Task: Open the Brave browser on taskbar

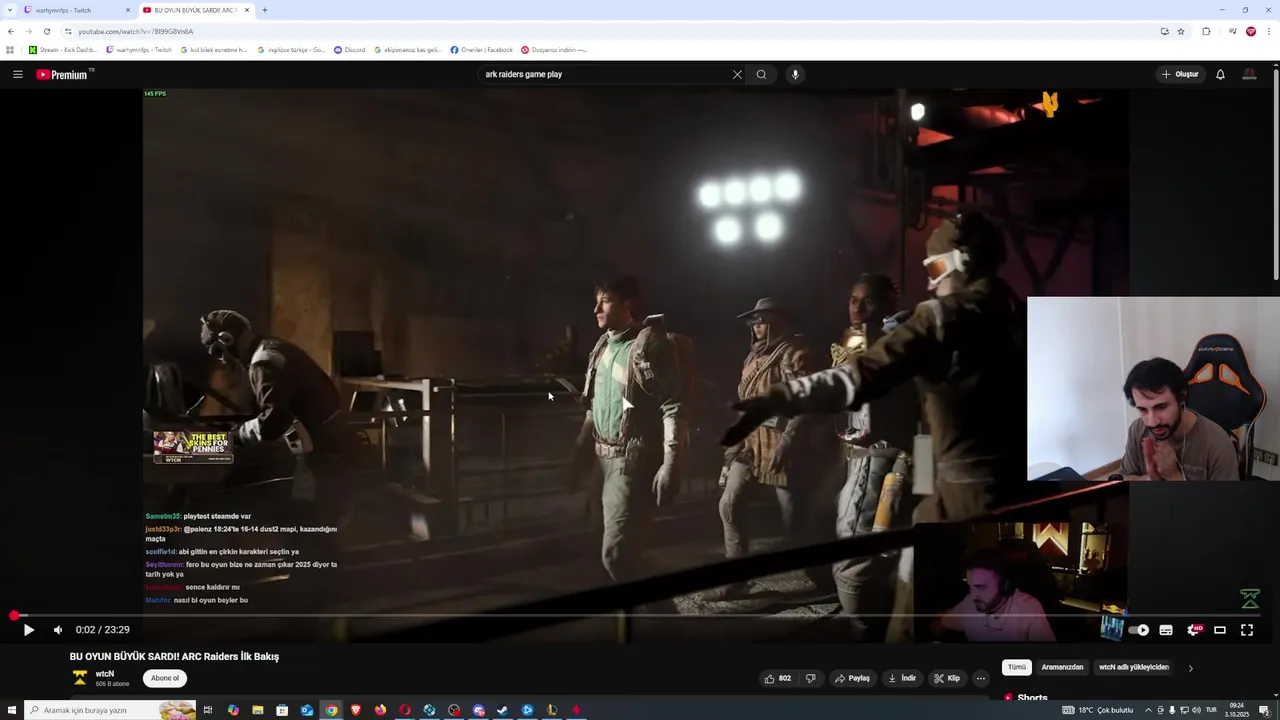Action: [x=356, y=710]
